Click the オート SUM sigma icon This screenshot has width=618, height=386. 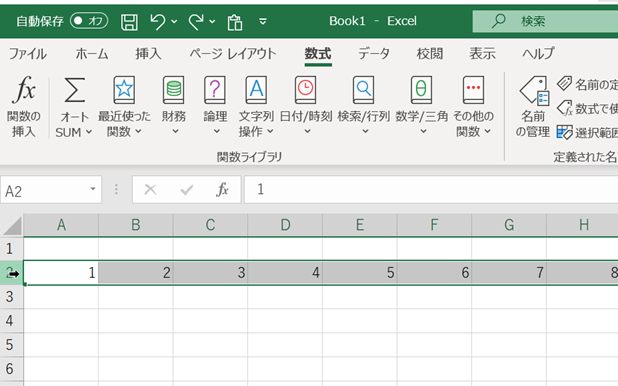click(74, 90)
